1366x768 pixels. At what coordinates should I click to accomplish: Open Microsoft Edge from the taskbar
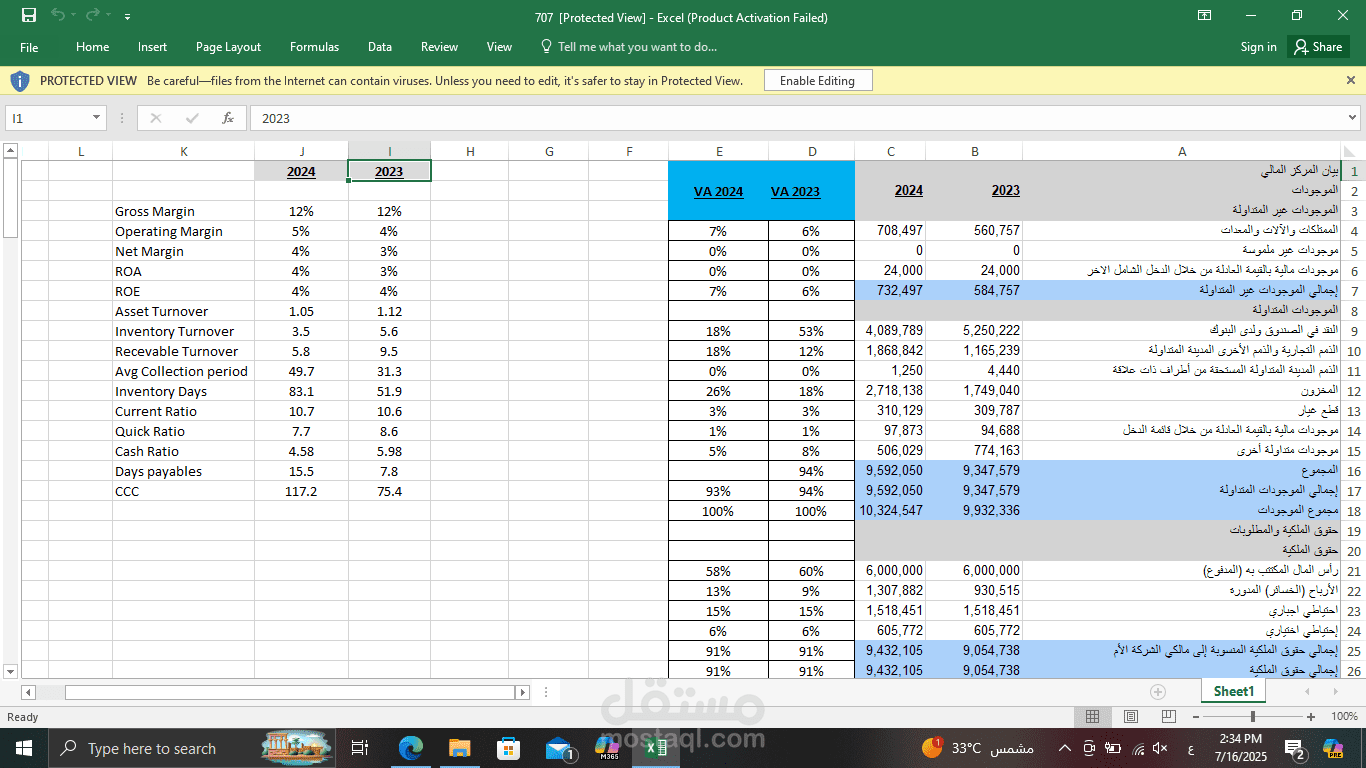410,748
